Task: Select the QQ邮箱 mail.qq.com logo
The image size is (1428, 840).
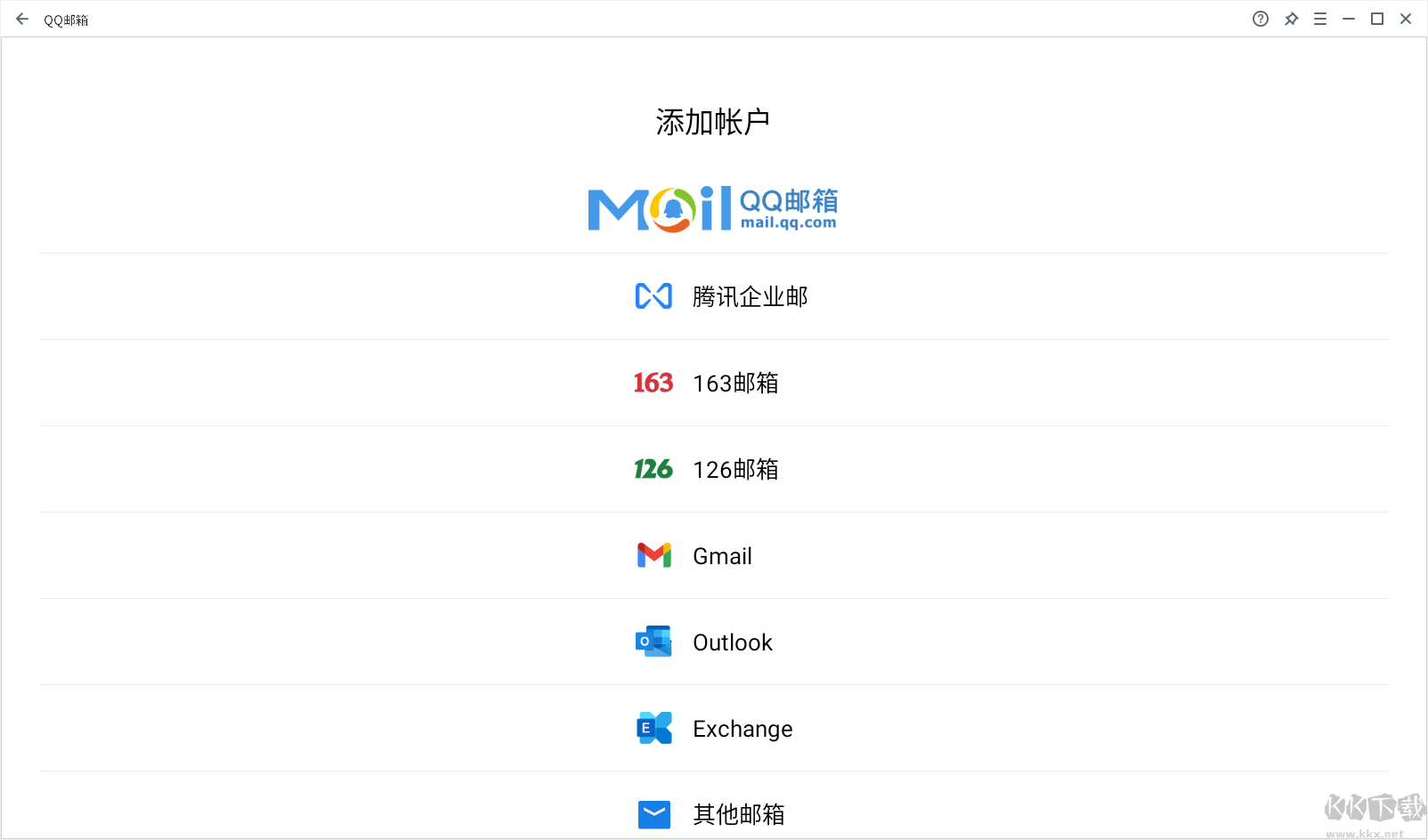Action: [x=713, y=209]
